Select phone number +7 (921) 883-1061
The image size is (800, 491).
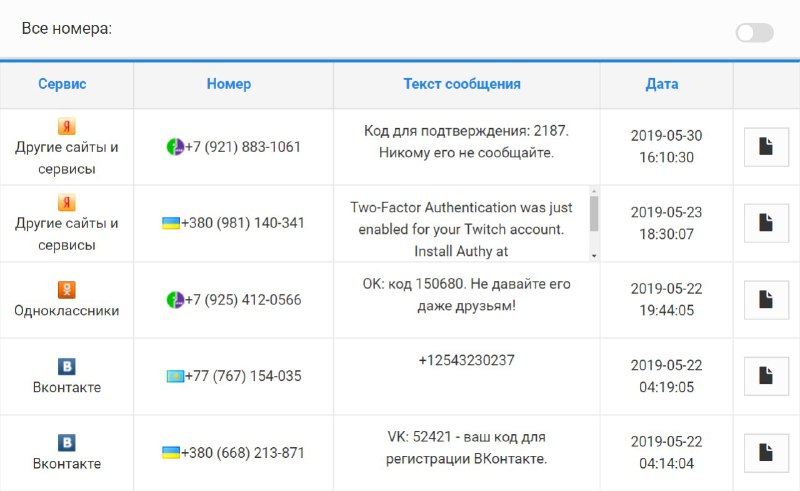coord(243,147)
